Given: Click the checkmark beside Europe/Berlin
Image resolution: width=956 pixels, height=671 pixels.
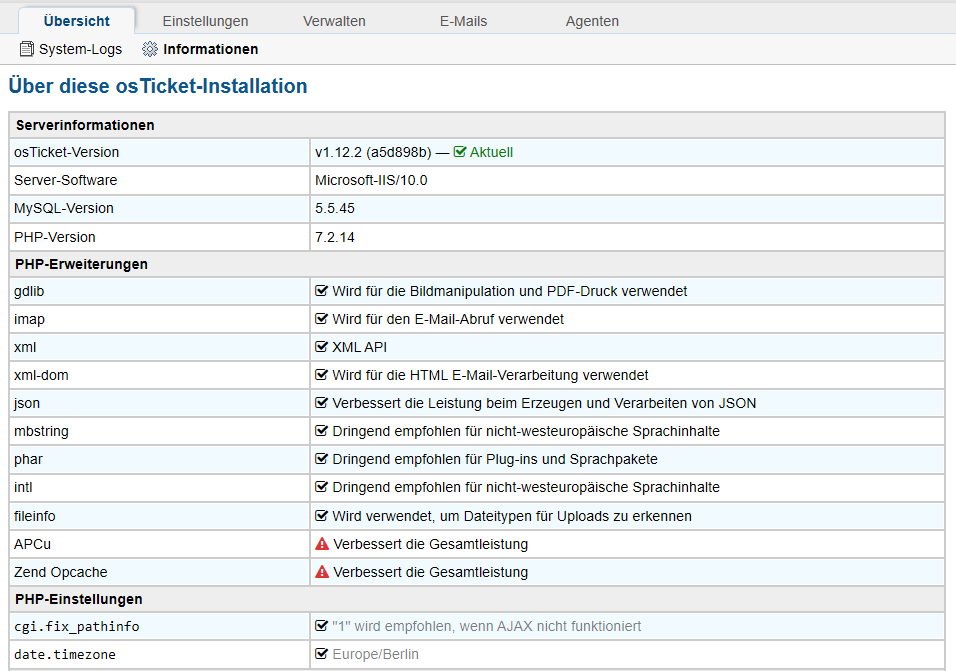Looking at the screenshot, I should point(322,654).
